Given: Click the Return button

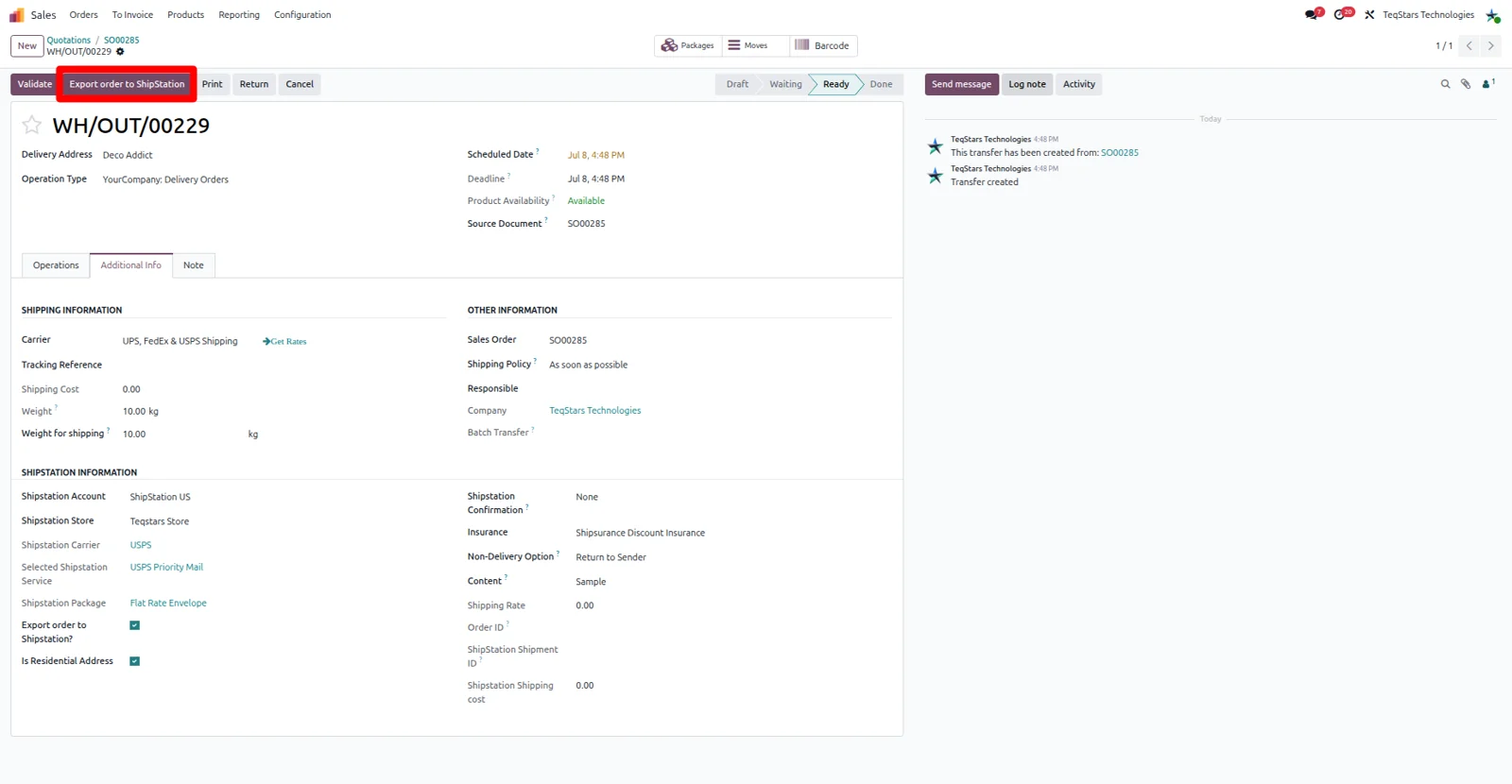Looking at the screenshot, I should [254, 84].
